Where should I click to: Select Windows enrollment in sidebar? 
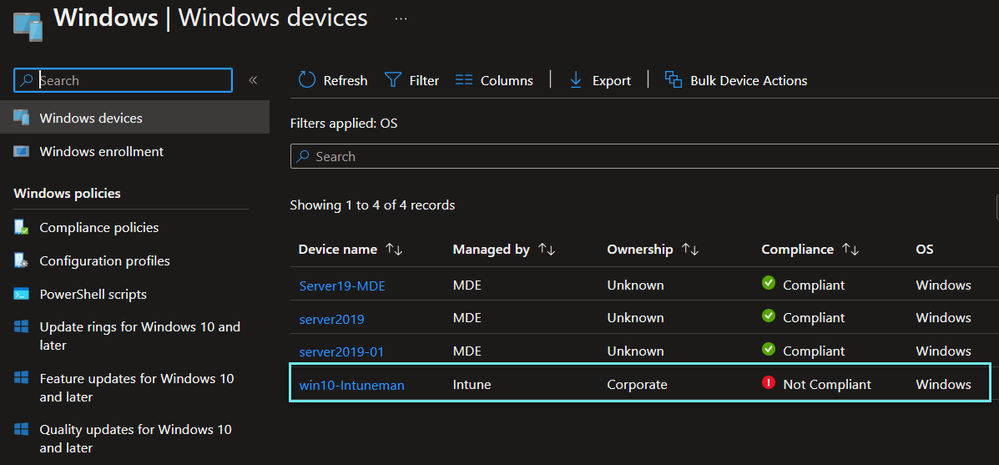[101, 151]
